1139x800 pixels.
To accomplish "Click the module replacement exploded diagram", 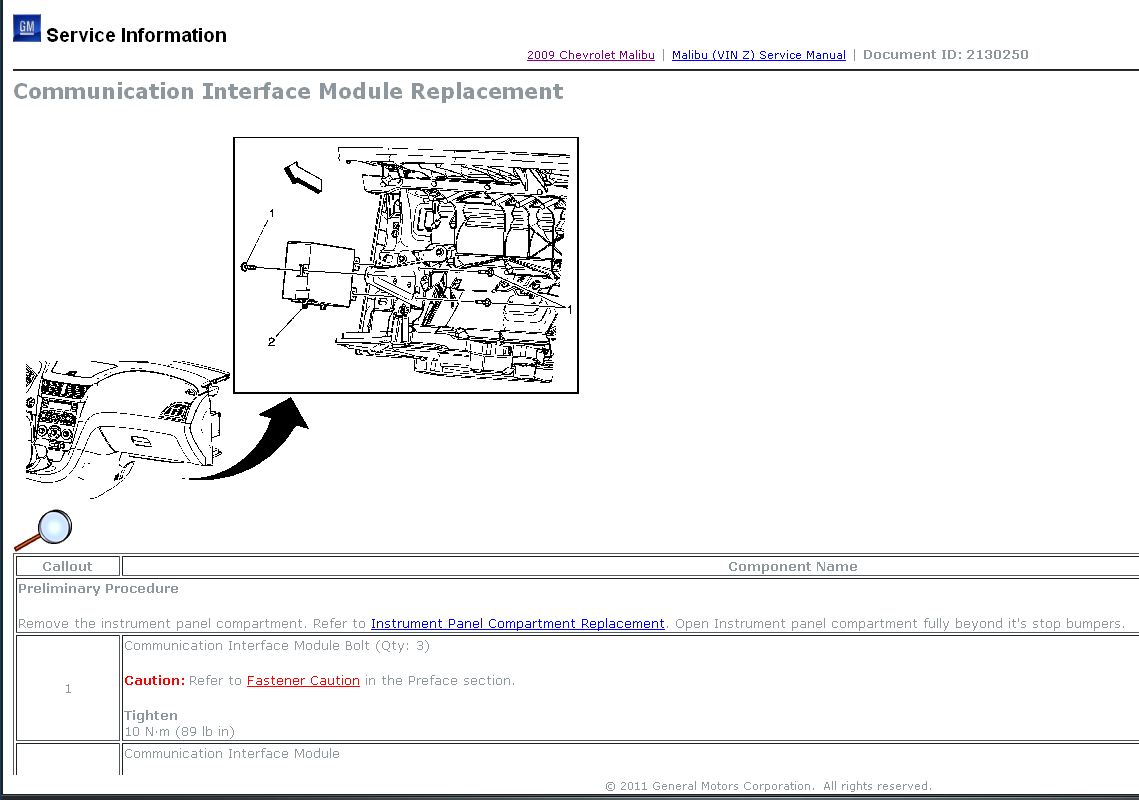I will pyautogui.click(x=405, y=265).
